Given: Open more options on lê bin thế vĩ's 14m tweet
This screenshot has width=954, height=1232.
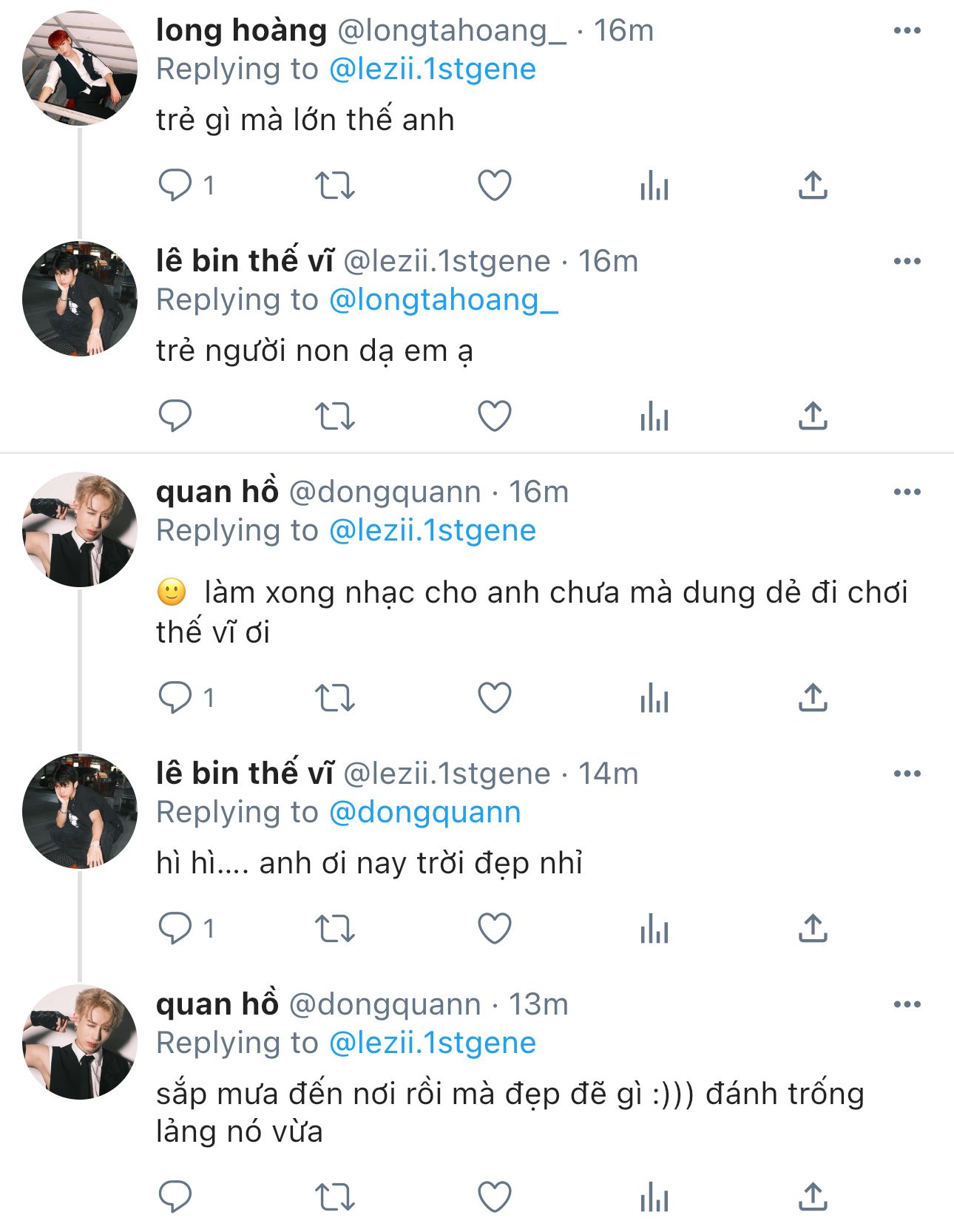Looking at the screenshot, I should [907, 774].
